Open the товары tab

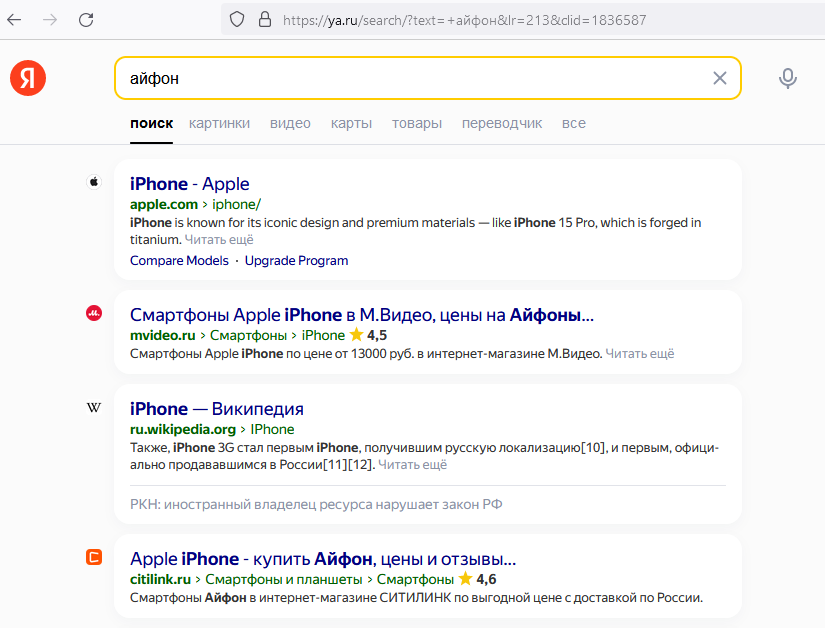[417, 123]
